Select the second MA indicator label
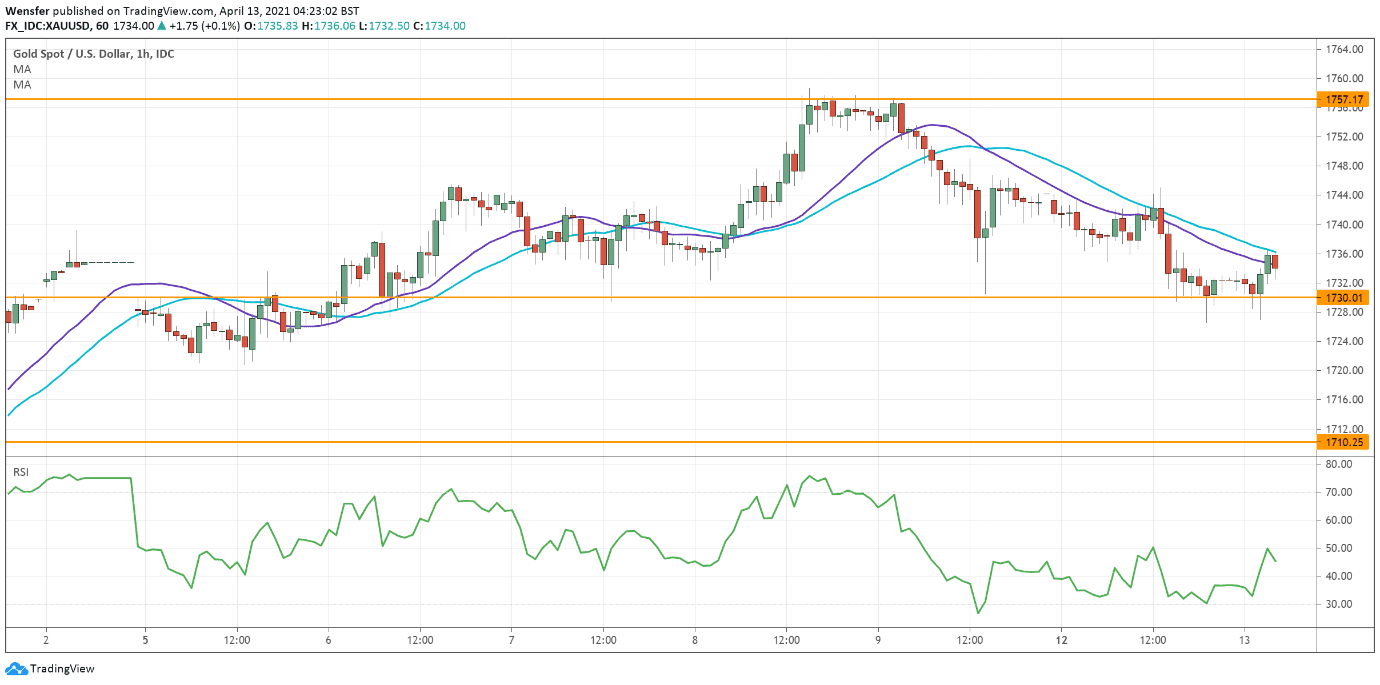This screenshot has width=1380, height=685. 22,86
